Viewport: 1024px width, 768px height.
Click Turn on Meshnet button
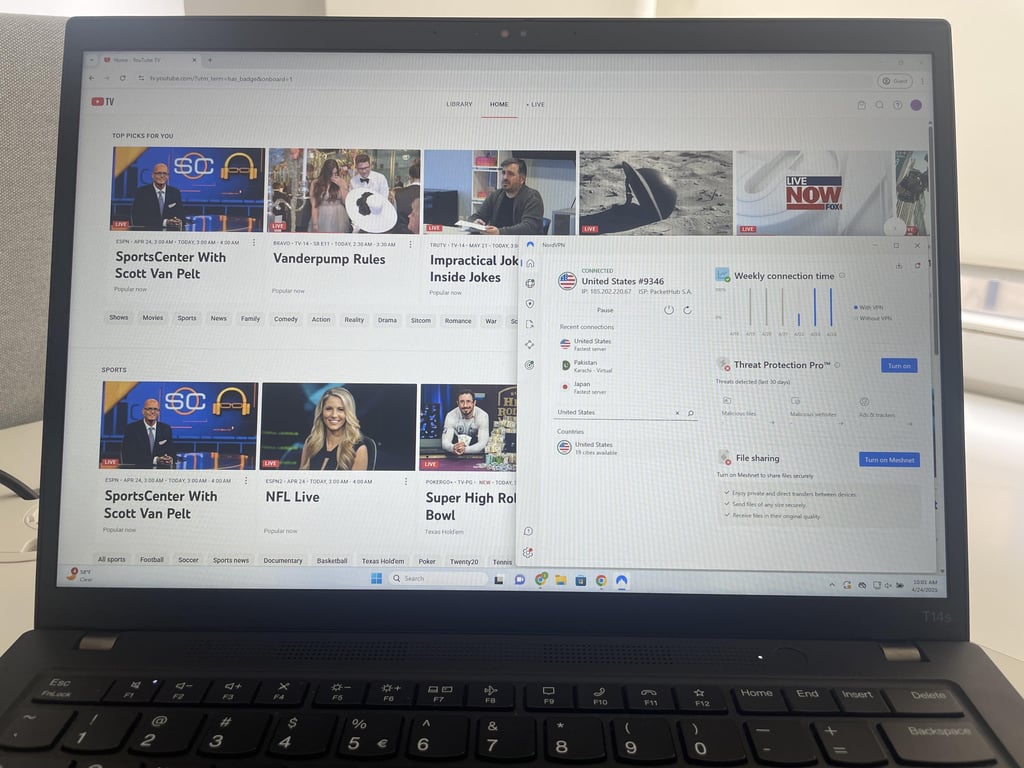889,460
